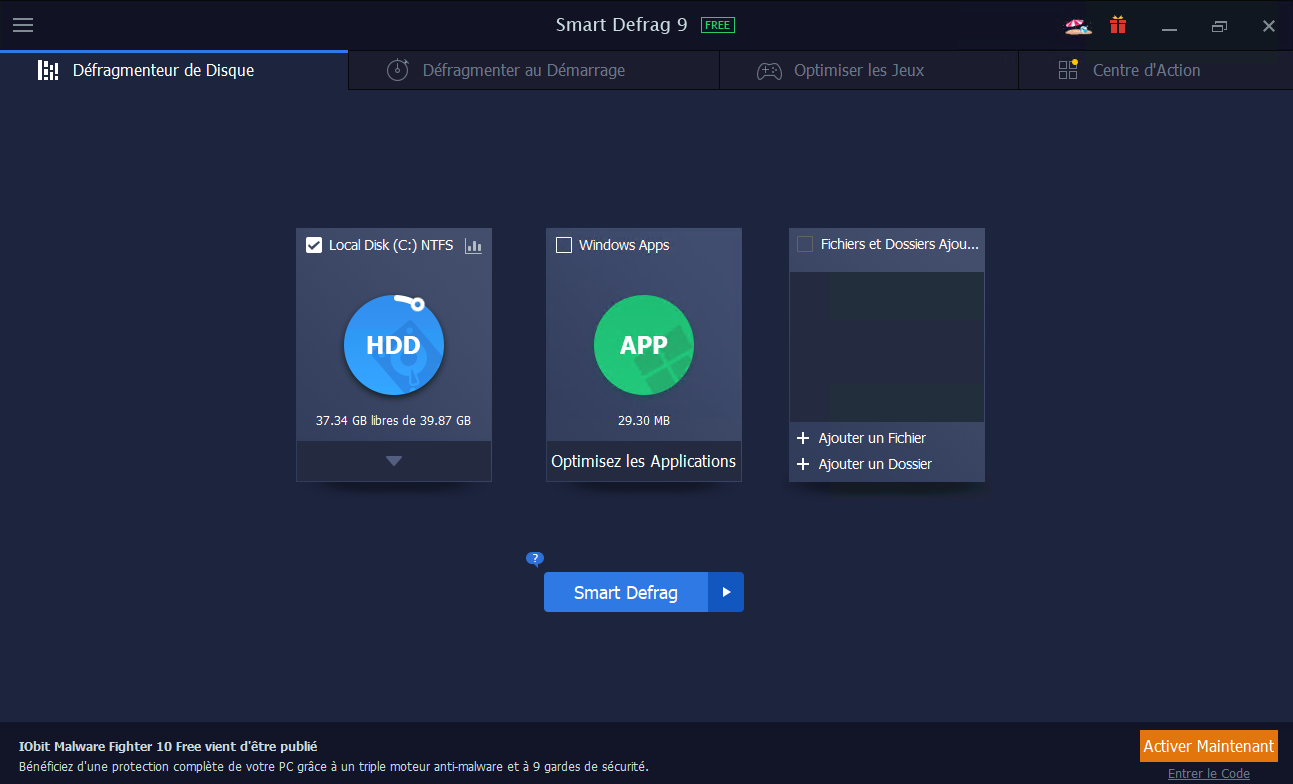Click IObit Malware Fighter 10 Free announcement
Image resolution: width=1293 pixels, height=784 pixels.
168,746
